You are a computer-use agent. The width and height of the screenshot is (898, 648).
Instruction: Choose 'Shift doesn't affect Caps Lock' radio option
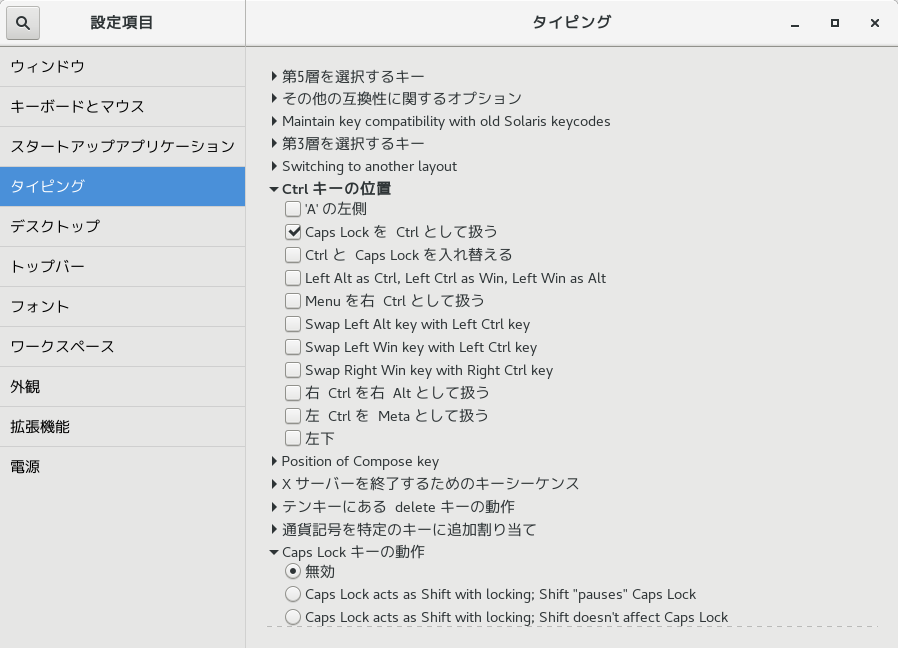click(x=293, y=617)
